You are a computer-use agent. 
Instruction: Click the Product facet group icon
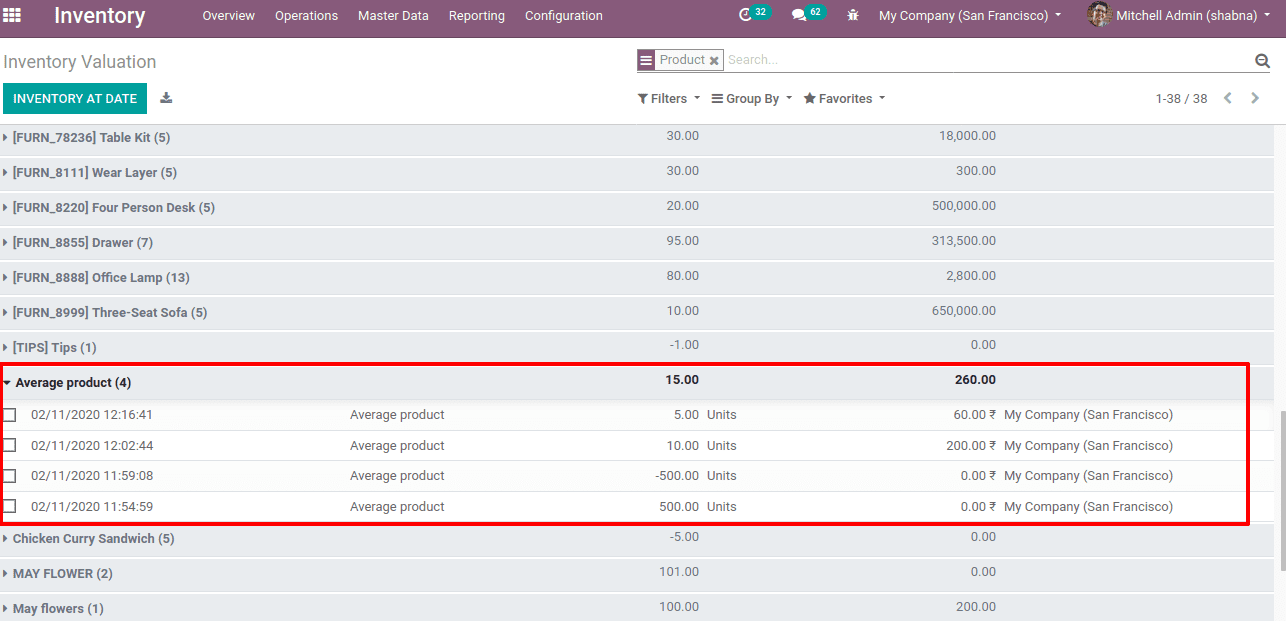click(646, 60)
